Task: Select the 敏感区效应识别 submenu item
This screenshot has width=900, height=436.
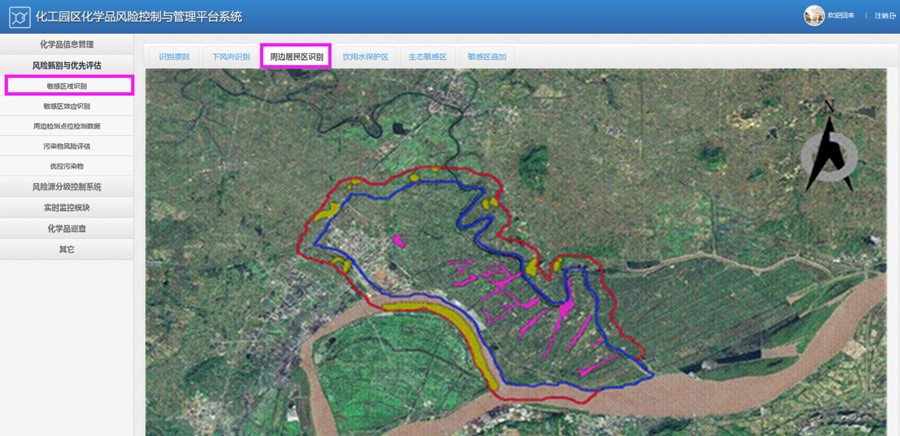Action: pos(67,106)
